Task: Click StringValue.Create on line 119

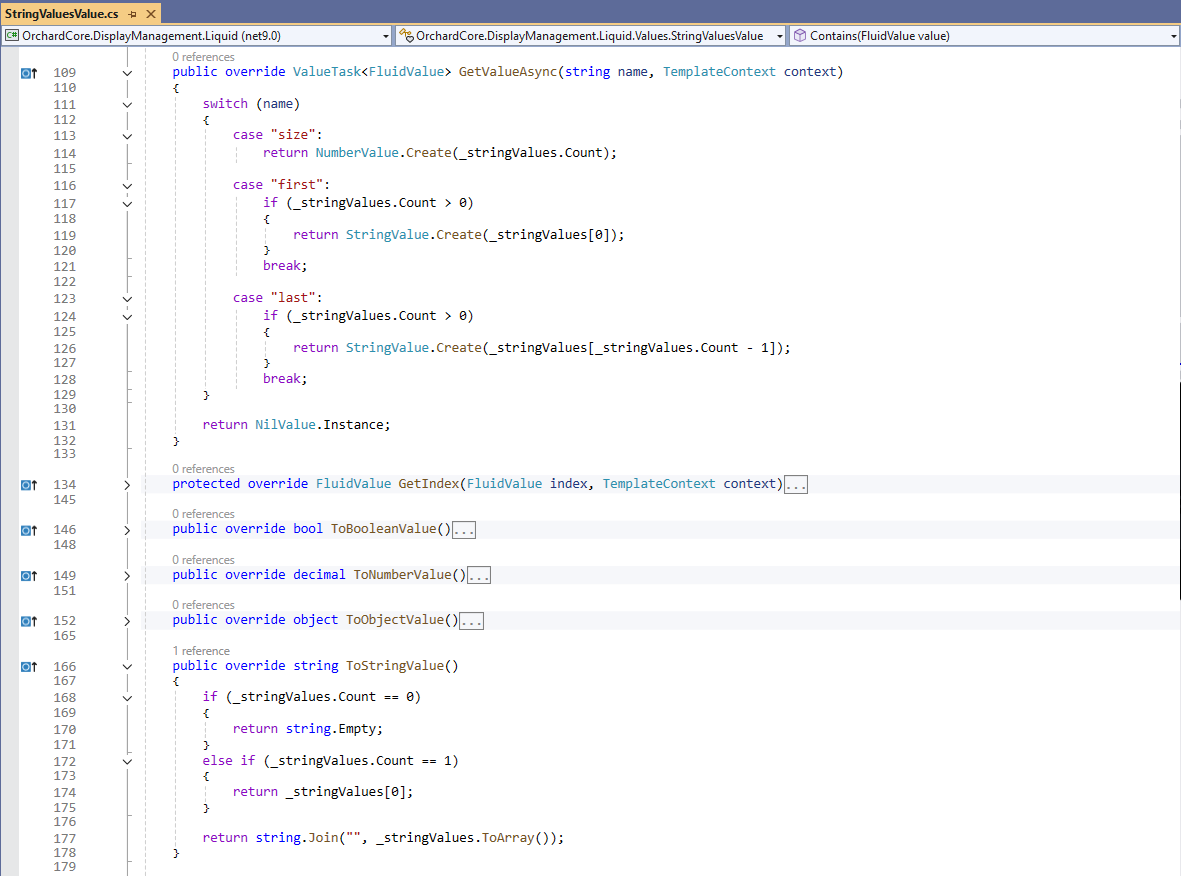Action: (414, 235)
